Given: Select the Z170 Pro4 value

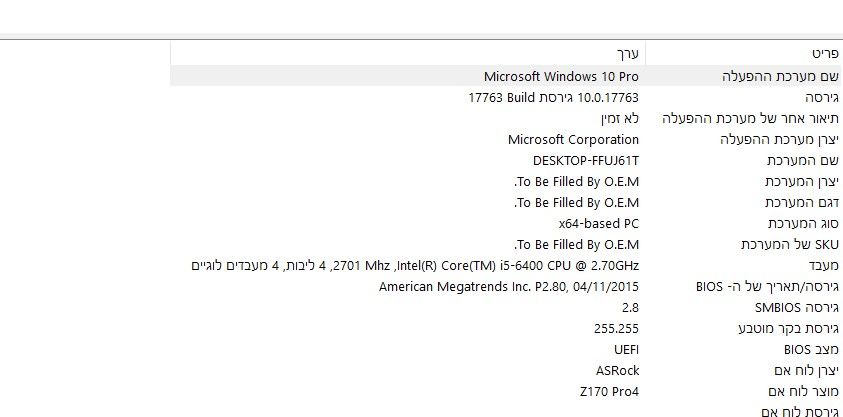Looking at the screenshot, I should click(x=608, y=391).
